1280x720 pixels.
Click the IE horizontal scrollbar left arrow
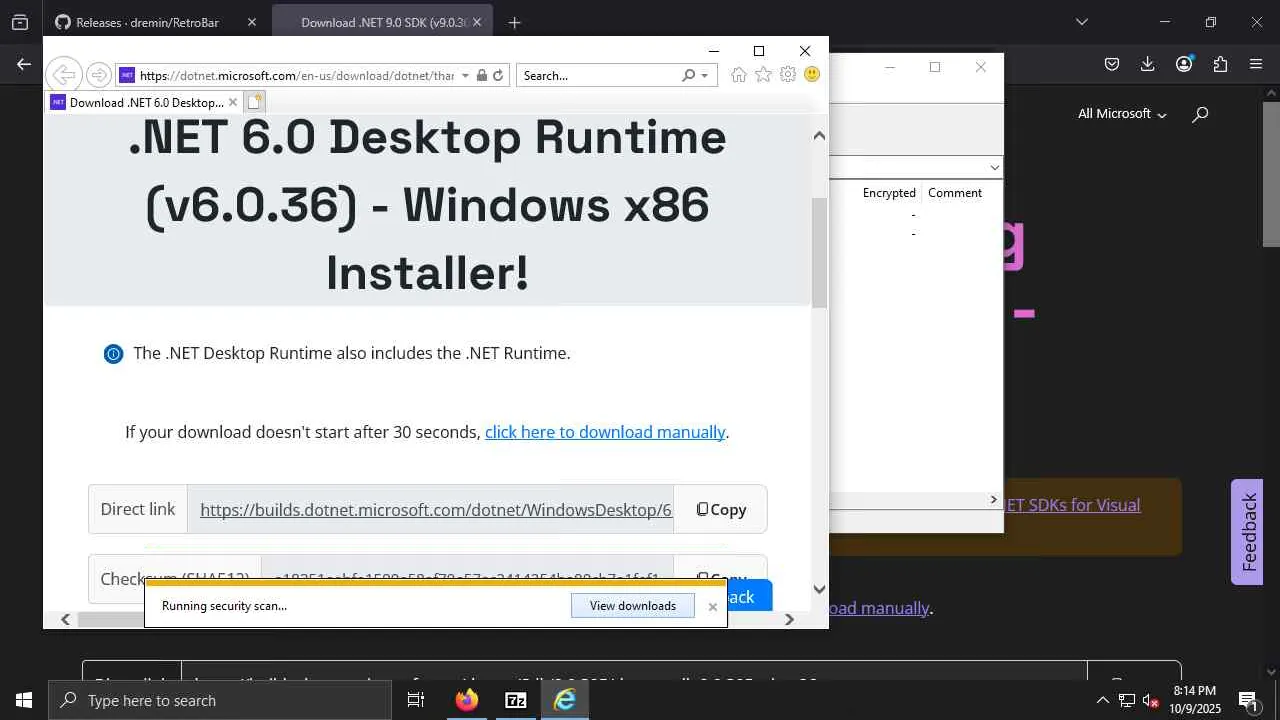(66, 619)
